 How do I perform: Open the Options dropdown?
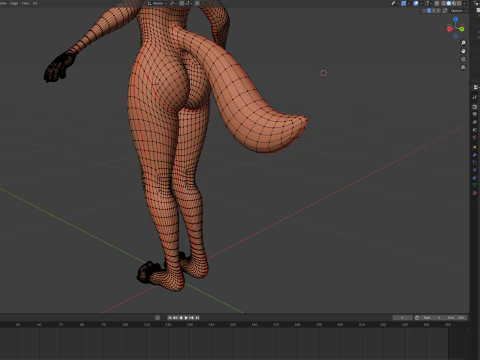(x=459, y=11)
